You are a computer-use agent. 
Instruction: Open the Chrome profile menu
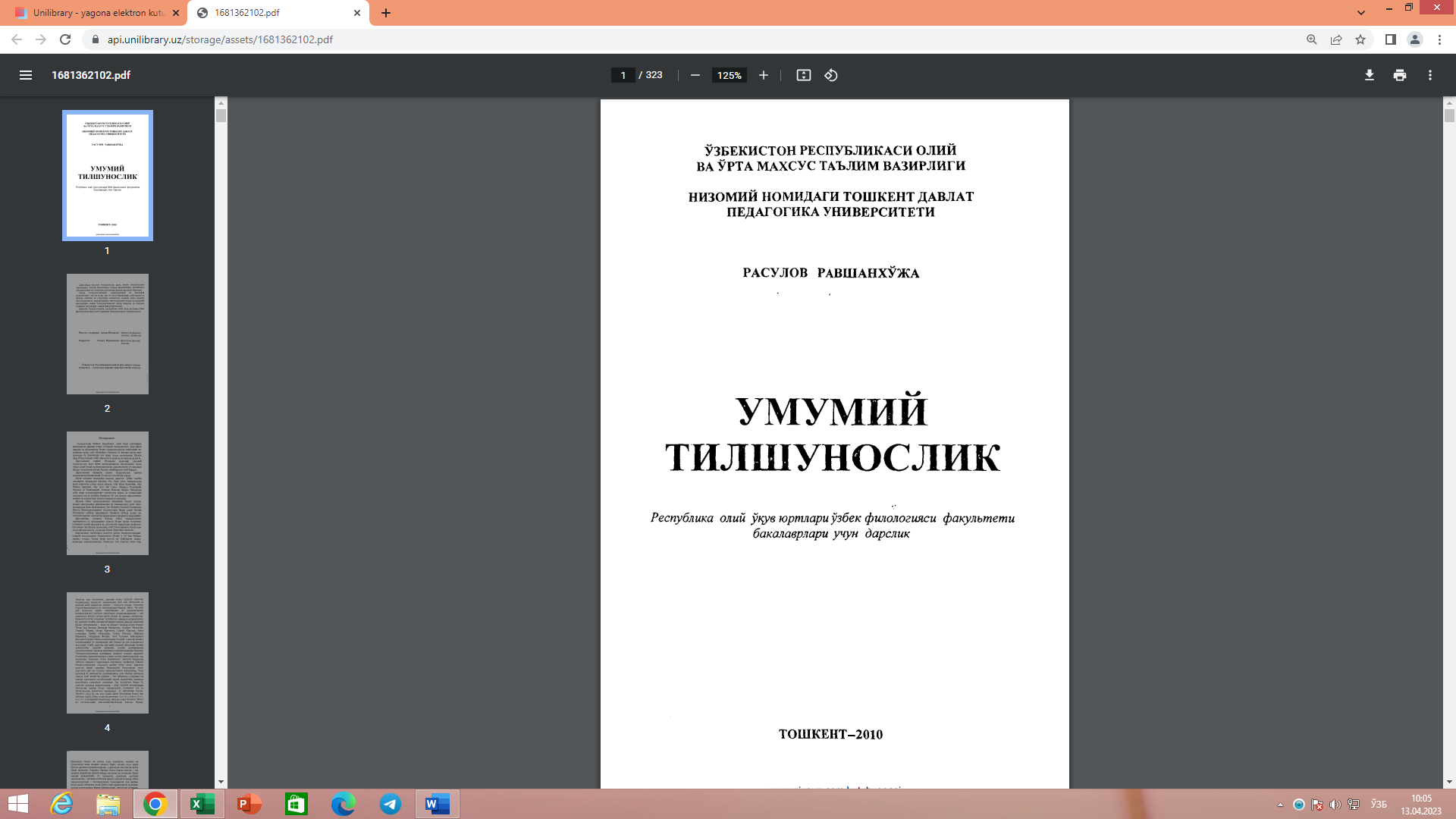[x=1414, y=39]
